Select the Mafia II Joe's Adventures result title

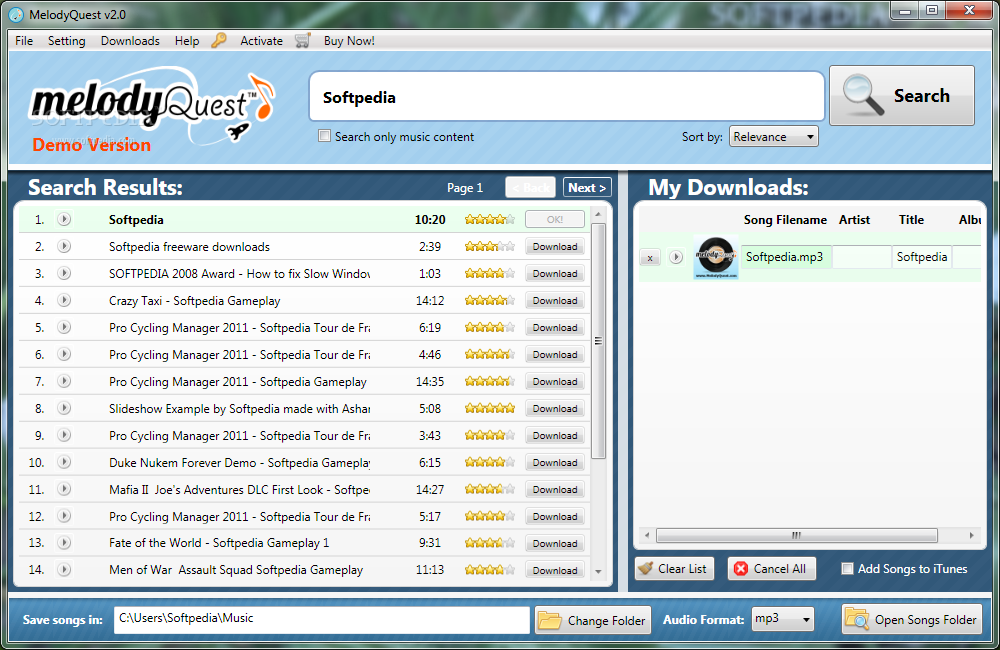(x=239, y=490)
